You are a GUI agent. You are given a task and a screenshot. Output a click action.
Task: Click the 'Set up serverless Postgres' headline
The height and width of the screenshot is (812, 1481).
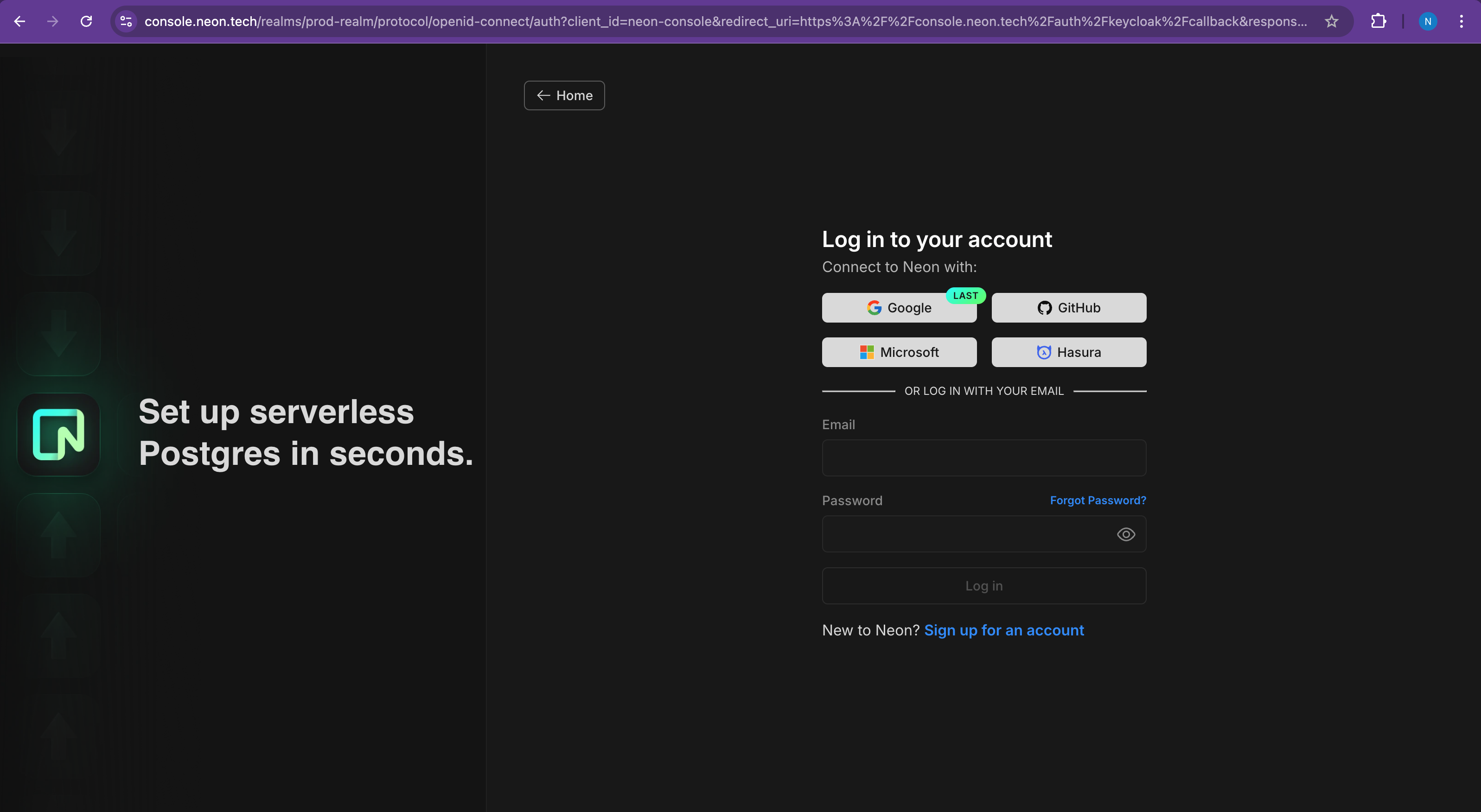[x=306, y=433]
